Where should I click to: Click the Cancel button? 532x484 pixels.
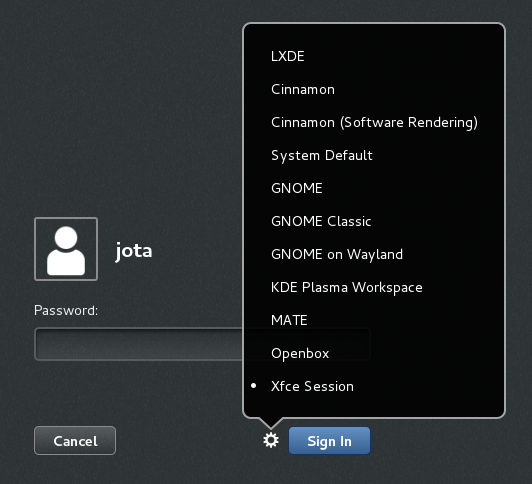pos(75,441)
